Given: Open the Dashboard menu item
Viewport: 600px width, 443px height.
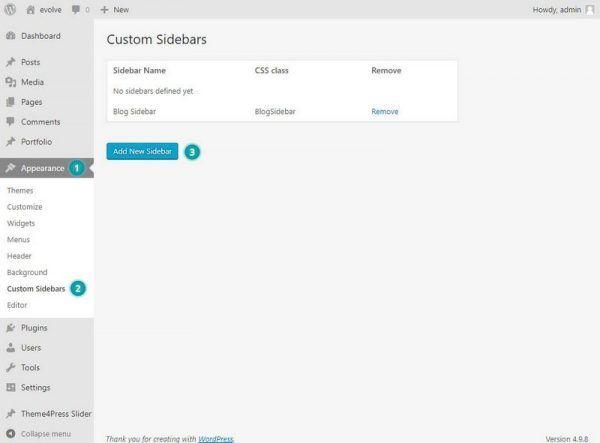Looking at the screenshot, I should (x=41, y=36).
